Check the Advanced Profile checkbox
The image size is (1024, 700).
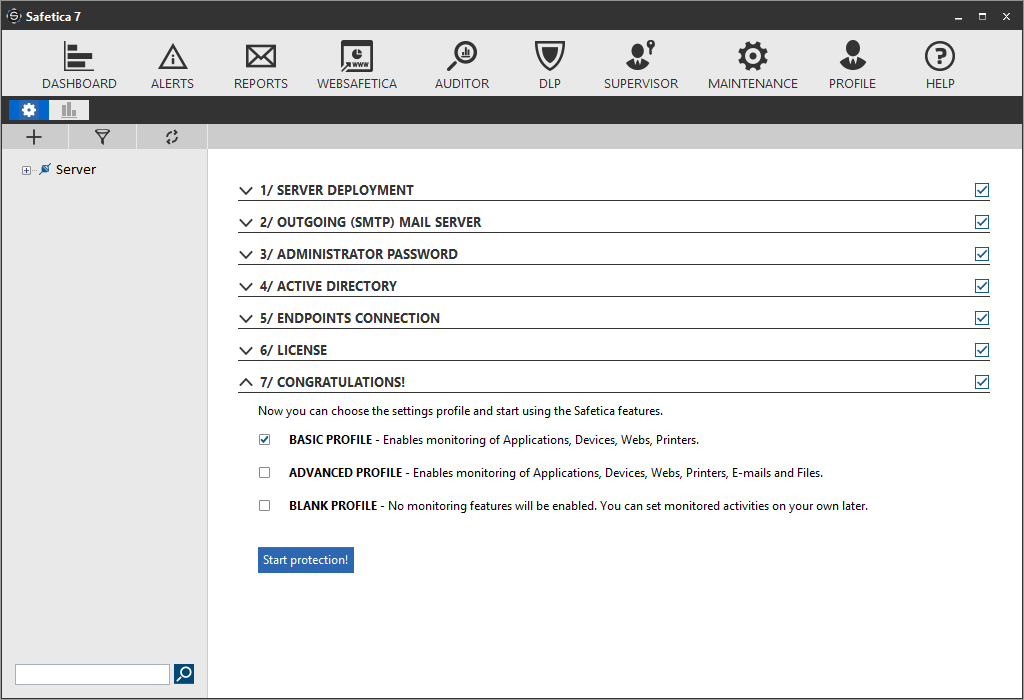(x=264, y=472)
